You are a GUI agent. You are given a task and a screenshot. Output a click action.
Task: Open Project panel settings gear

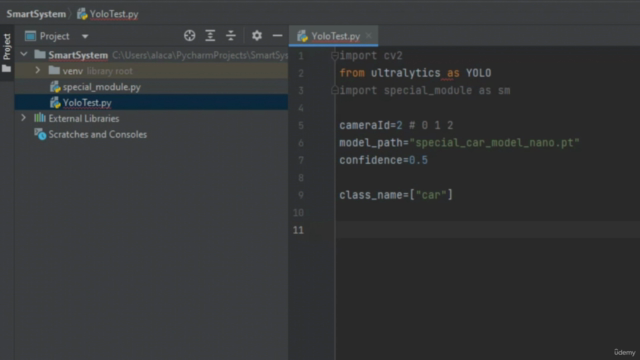257,36
